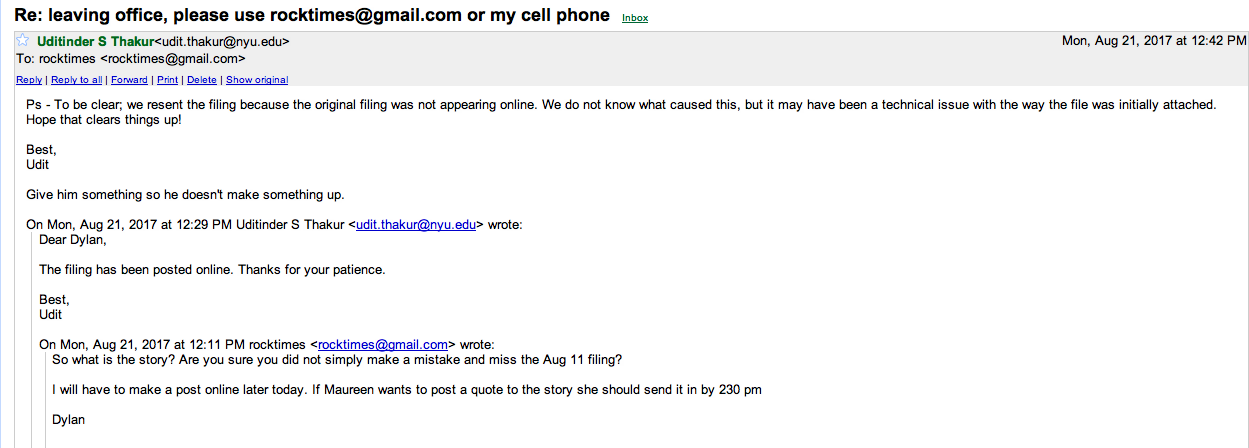Delete this email message

pyautogui.click(x=202, y=80)
